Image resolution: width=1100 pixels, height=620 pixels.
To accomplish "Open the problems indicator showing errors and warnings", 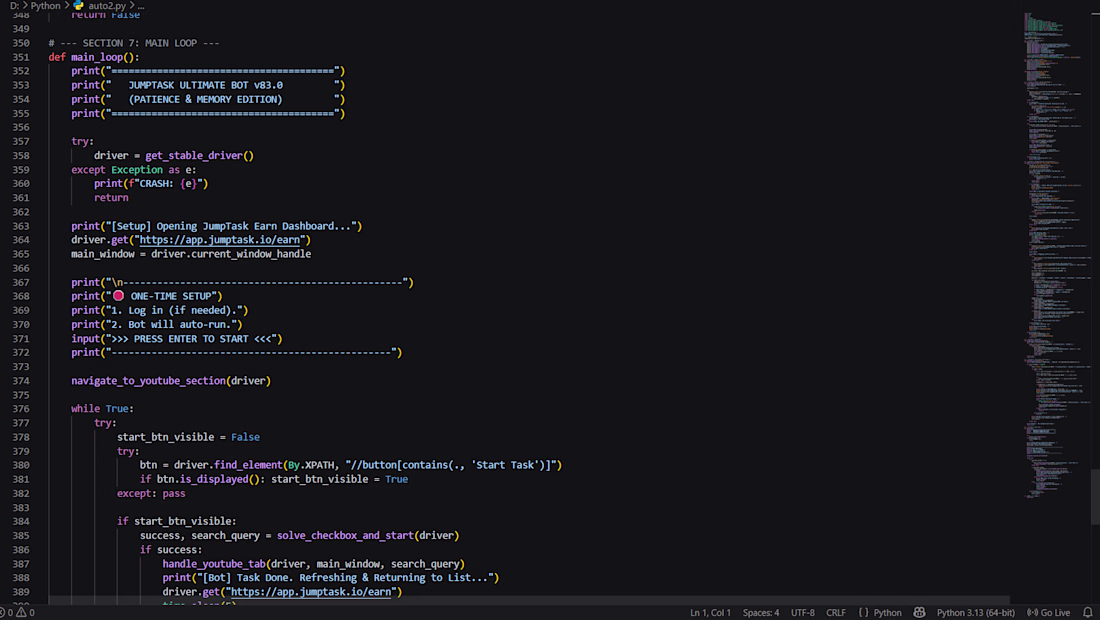I will coord(18,612).
